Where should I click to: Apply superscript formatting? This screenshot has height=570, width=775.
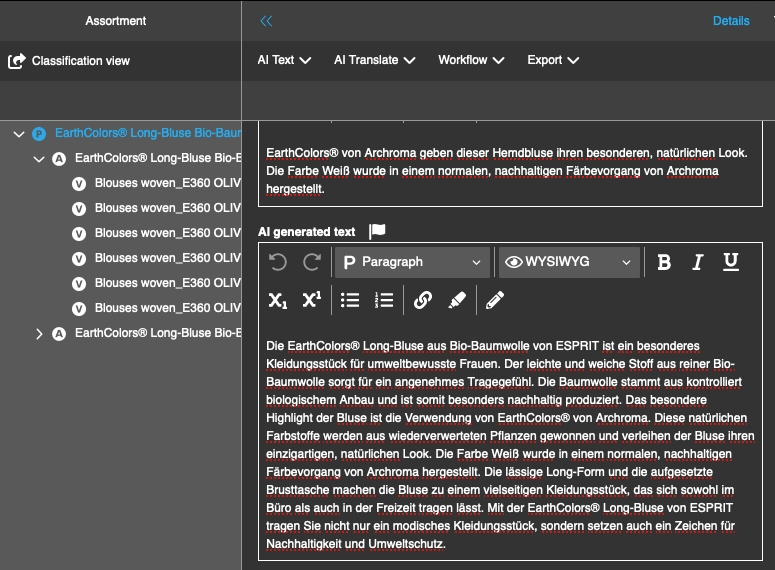tap(312, 299)
